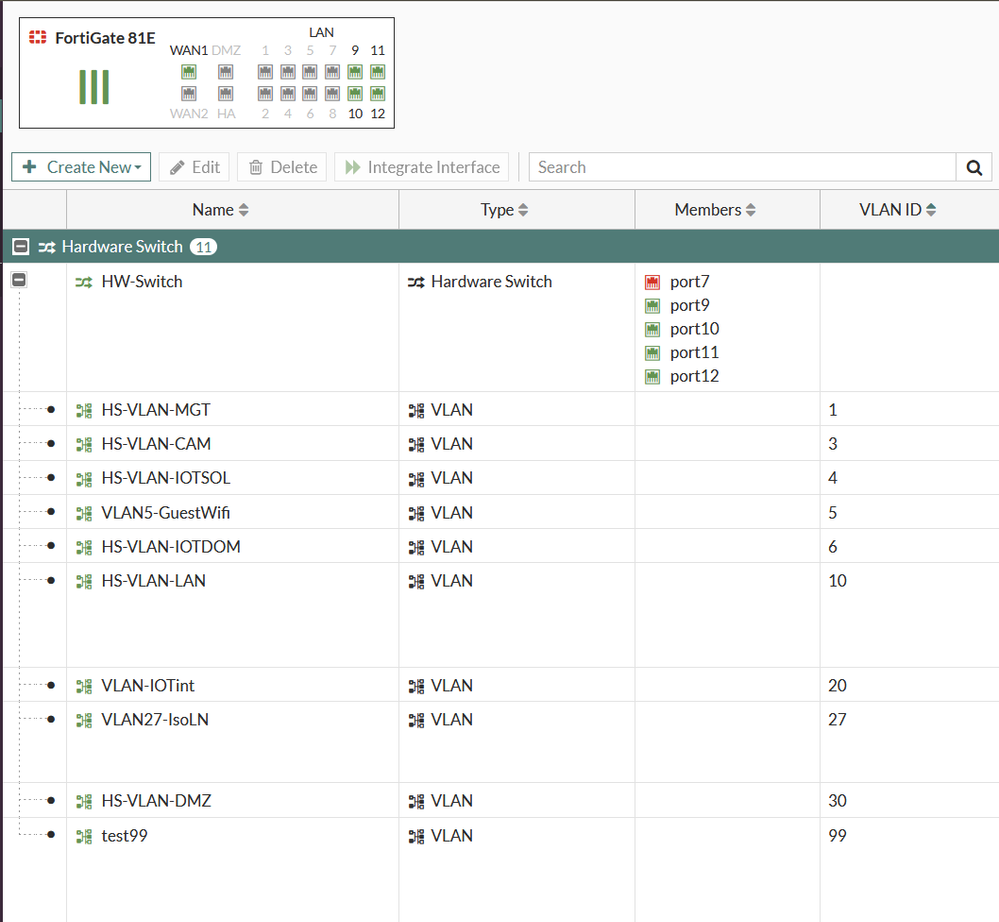Screen dimensions: 999x922
Task: Click the Edit button
Action: 194,167
